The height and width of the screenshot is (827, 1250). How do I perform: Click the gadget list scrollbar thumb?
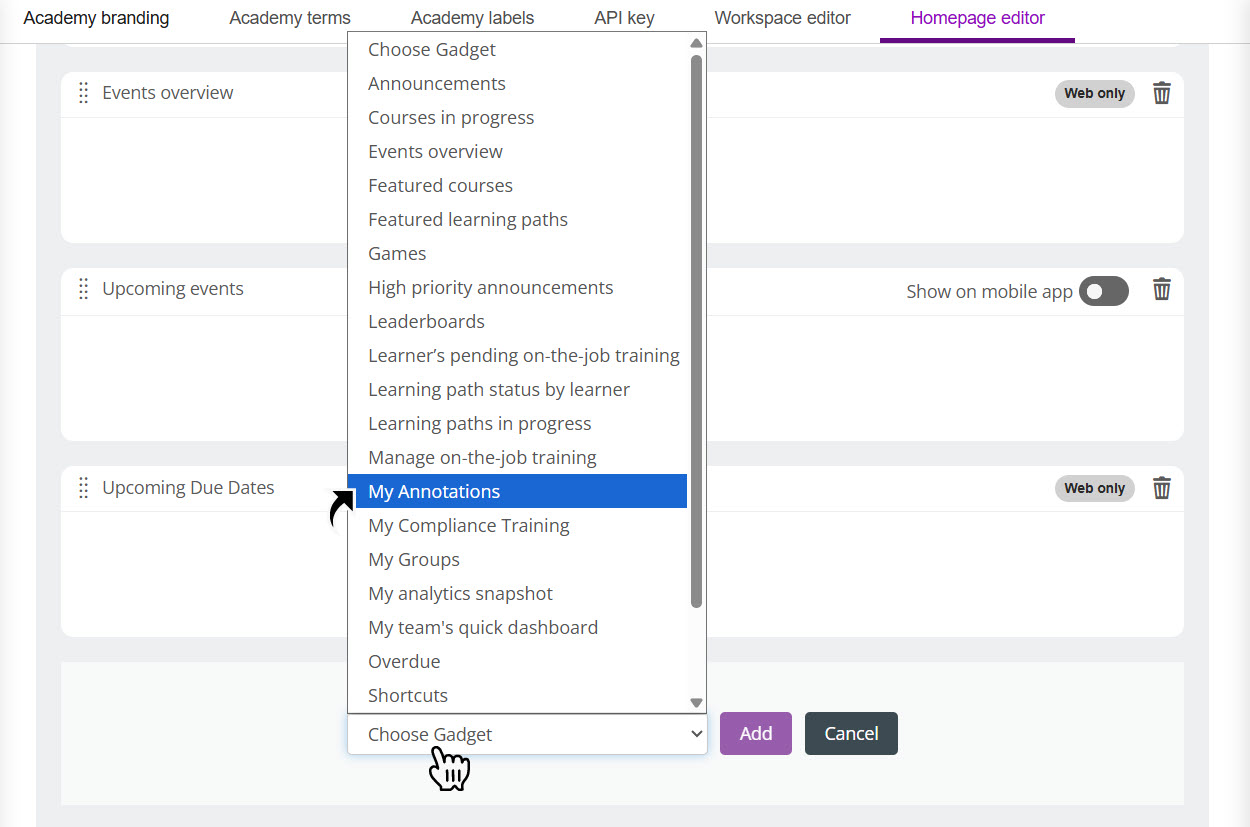(x=696, y=330)
